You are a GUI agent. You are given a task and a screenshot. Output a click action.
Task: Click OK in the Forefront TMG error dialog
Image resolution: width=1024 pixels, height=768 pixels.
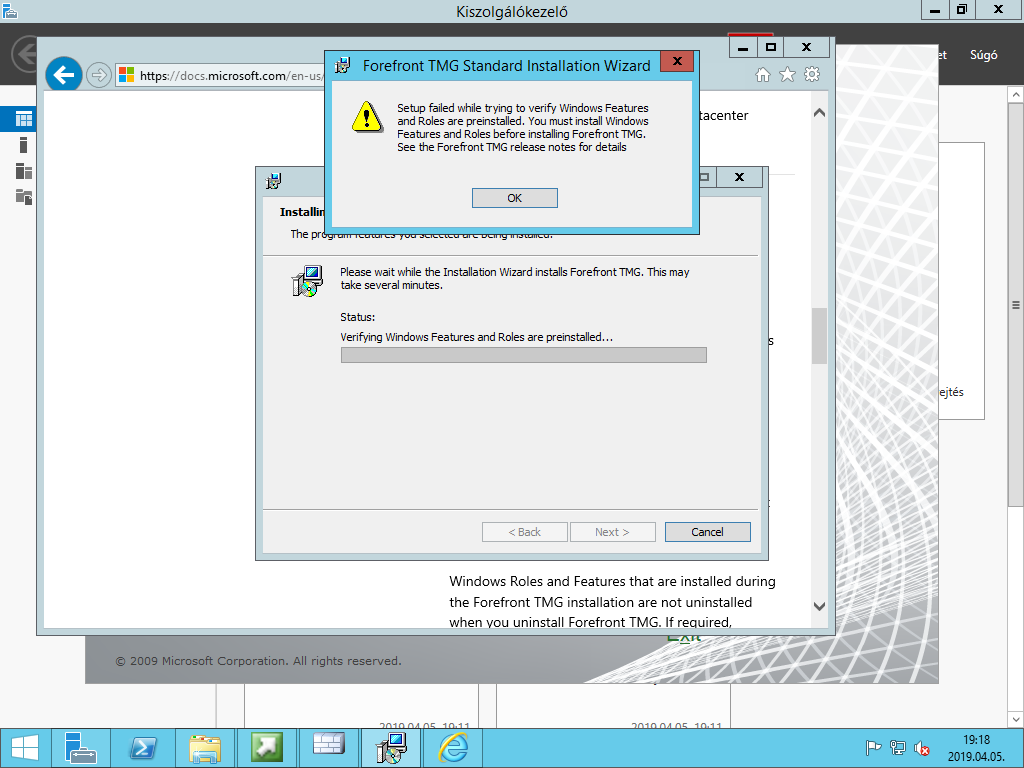click(x=515, y=198)
